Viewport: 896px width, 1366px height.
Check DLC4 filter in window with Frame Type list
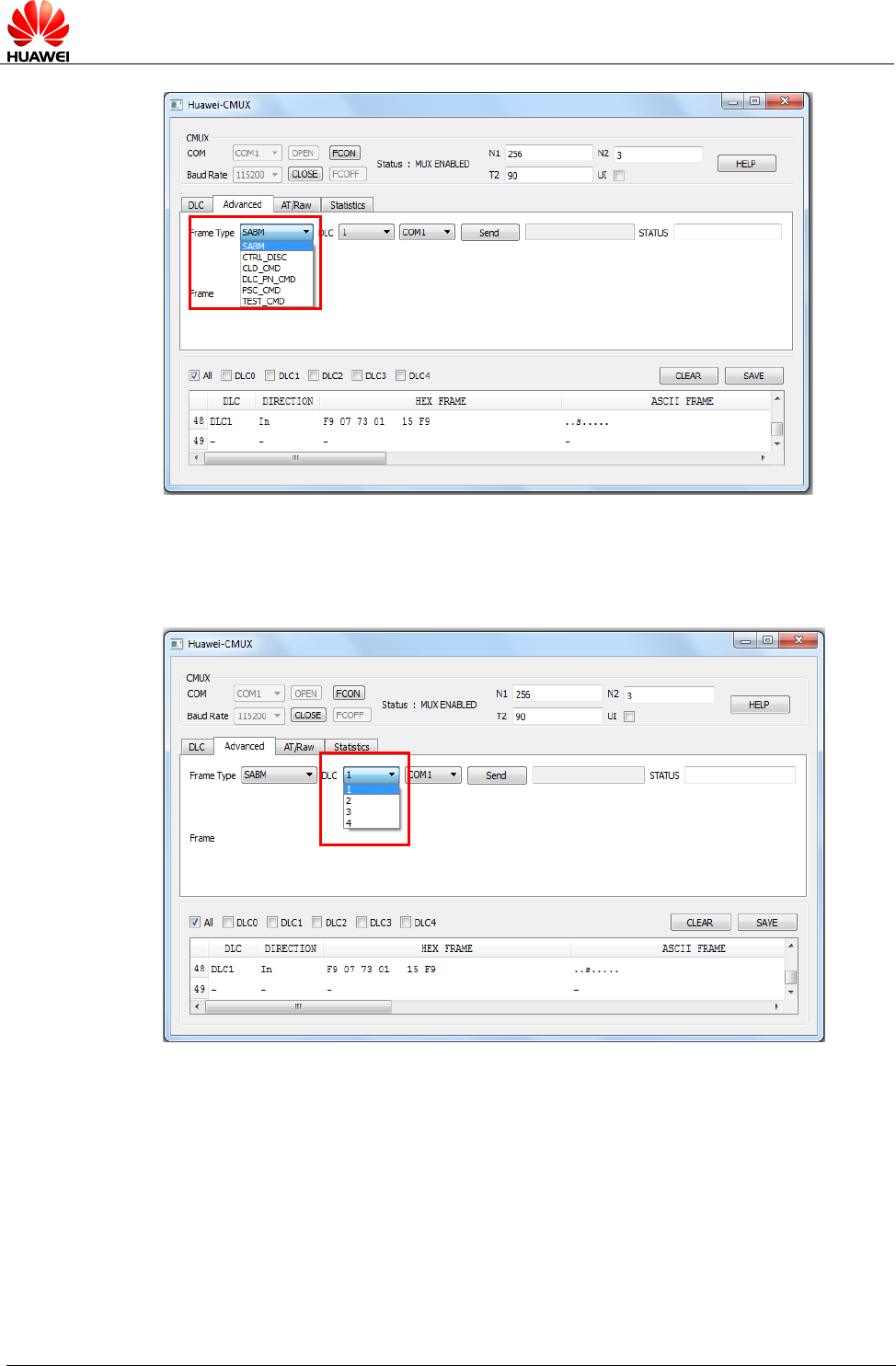[401, 375]
